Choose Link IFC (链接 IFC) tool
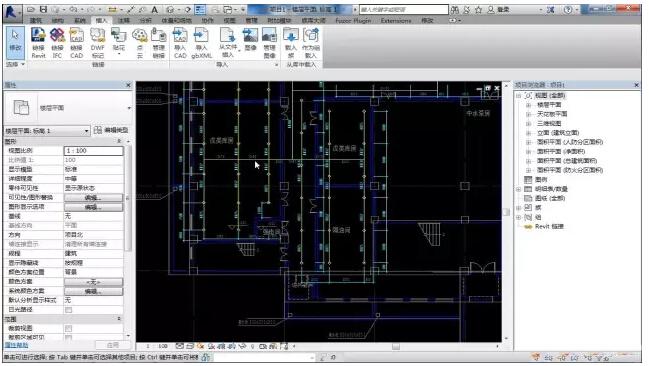The width and height of the screenshot is (649, 366). 57,43
